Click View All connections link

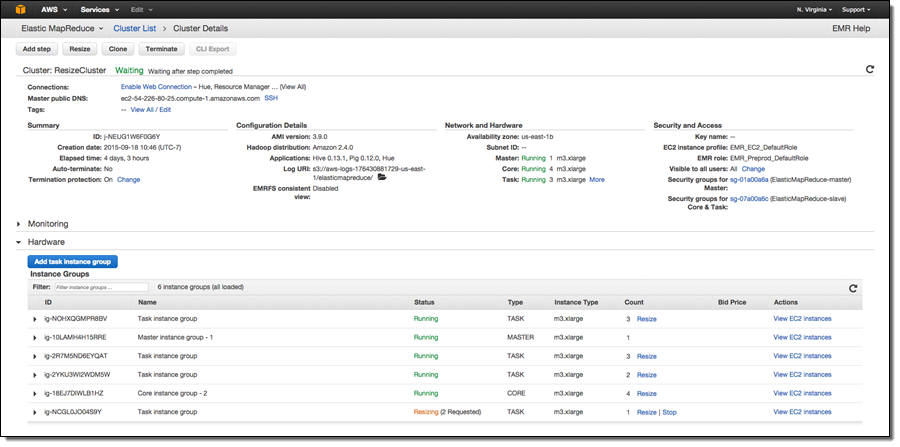[293, 87]
